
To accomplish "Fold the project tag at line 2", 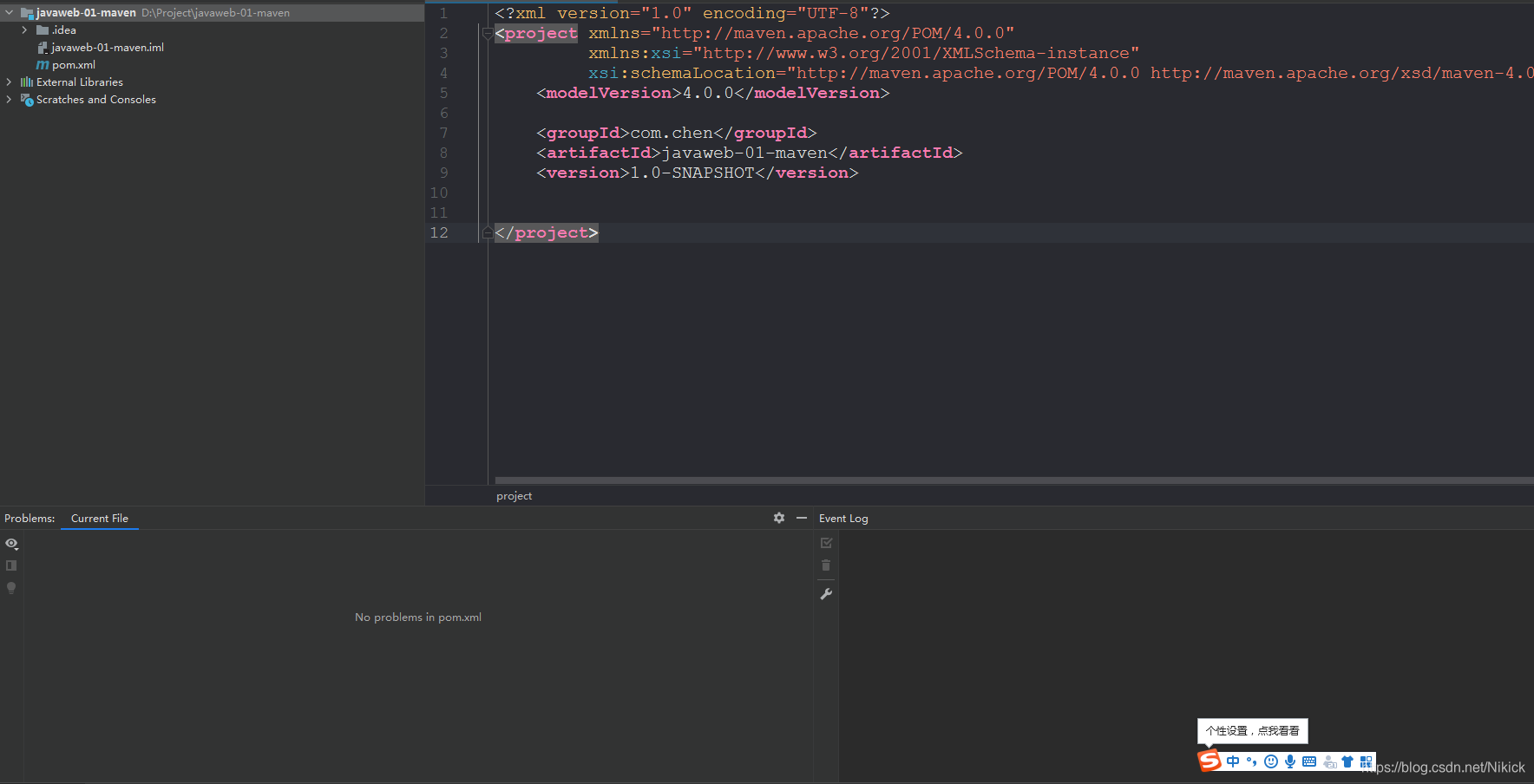I will pos(487,33).
